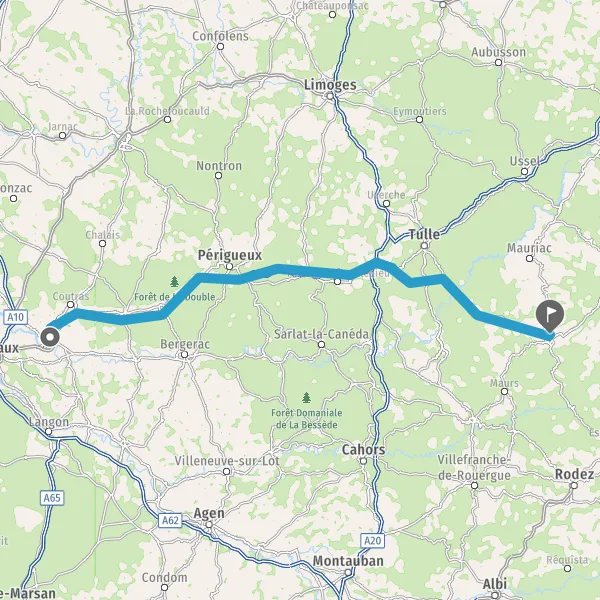Click the blue route line near Périgueux
The width and height of the screenshot is (600, 600).
tap(218, 279)
